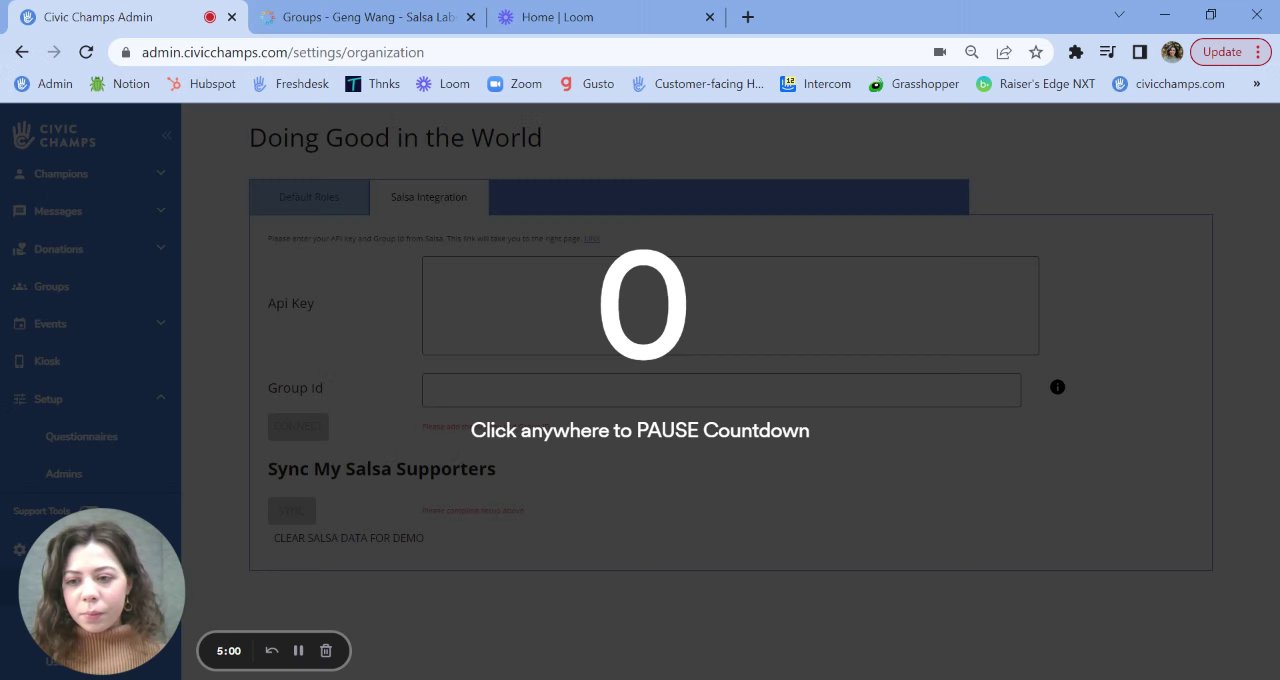This screenshot has width=1280, height=680.
Task: Open the Chrome extensions puzzle icon
Action: click(x=1075, y=52)
